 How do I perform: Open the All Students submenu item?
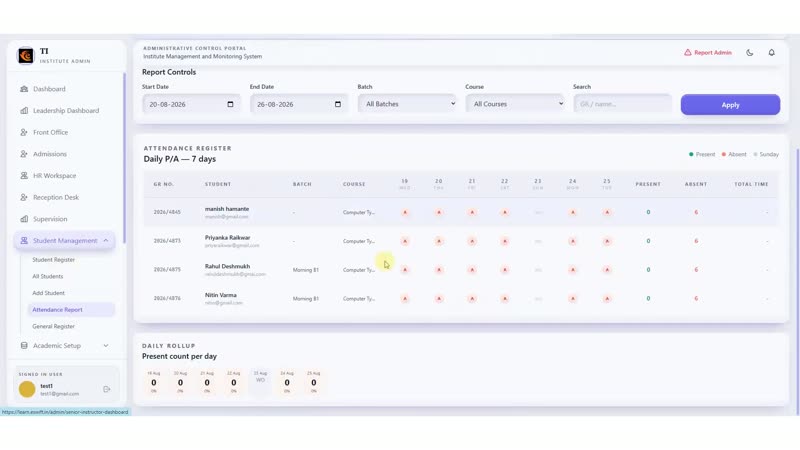coord(48,277)
